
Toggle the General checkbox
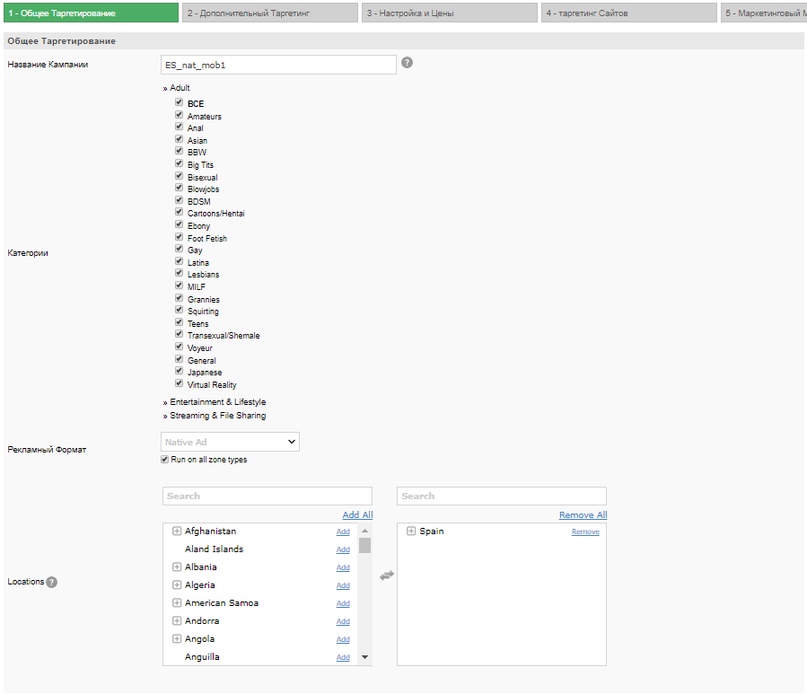point(179,359)
